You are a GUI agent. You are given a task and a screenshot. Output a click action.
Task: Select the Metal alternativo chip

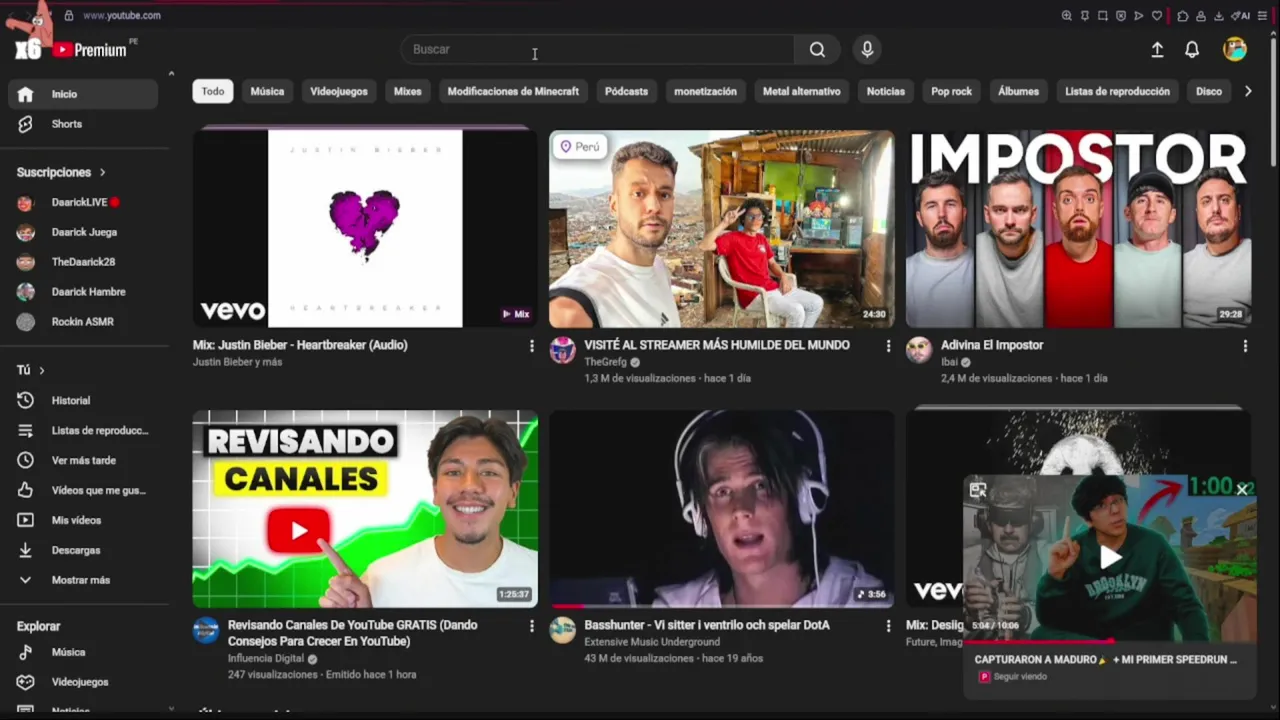tap(802, 91)
